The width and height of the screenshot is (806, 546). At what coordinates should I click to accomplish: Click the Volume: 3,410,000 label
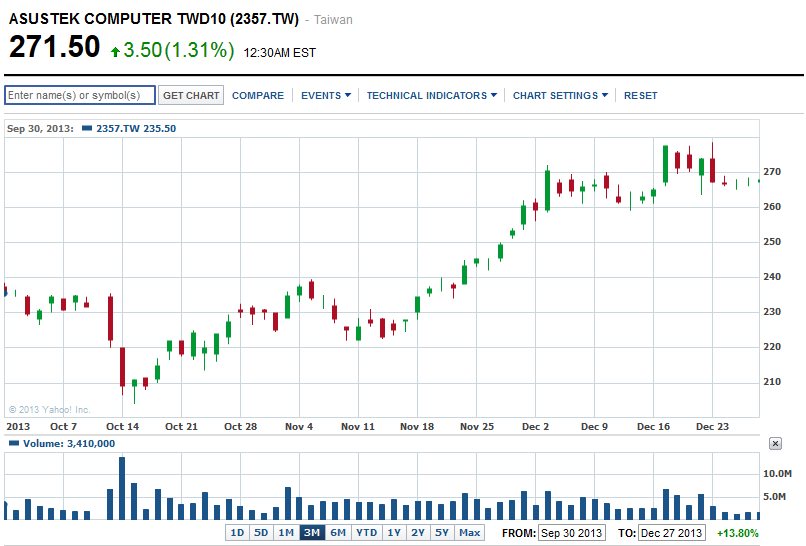coord(69,443)
